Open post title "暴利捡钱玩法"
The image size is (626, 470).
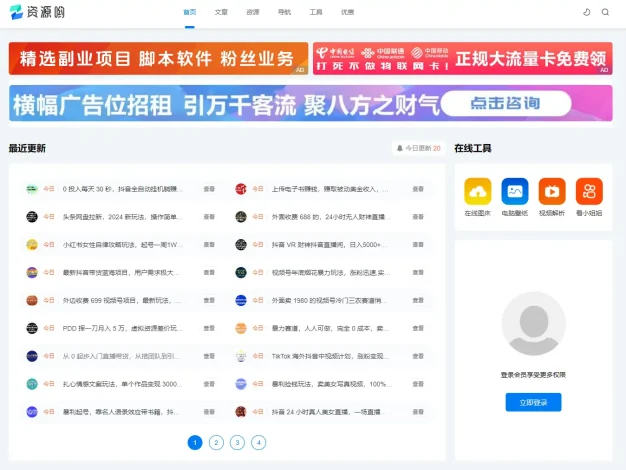click(332, 384)
